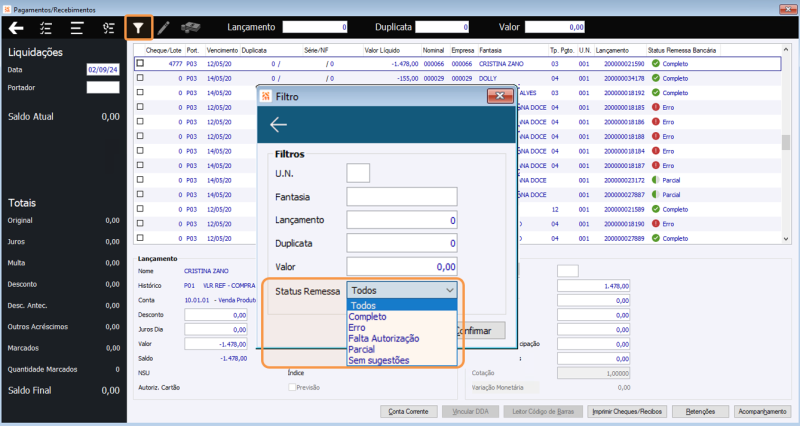Close the Filtro dialog
The image size is (800, 426).
[x=499, y=96]
